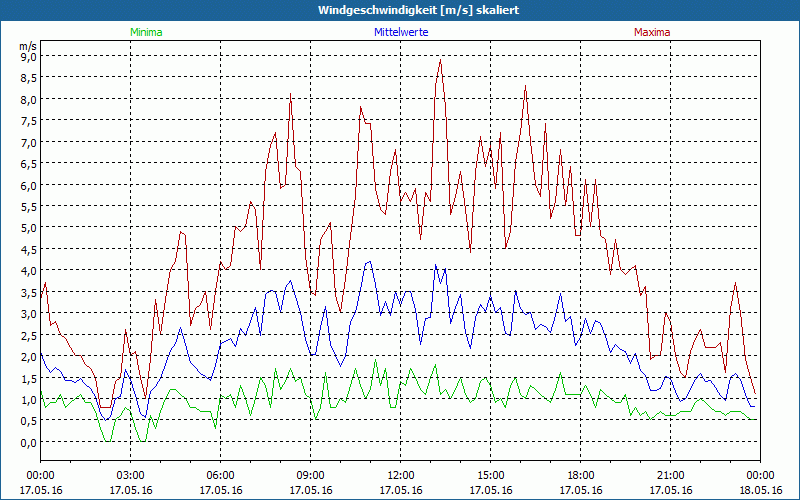
Task: Click the 6,0 y-axis value
Action: 29,185
